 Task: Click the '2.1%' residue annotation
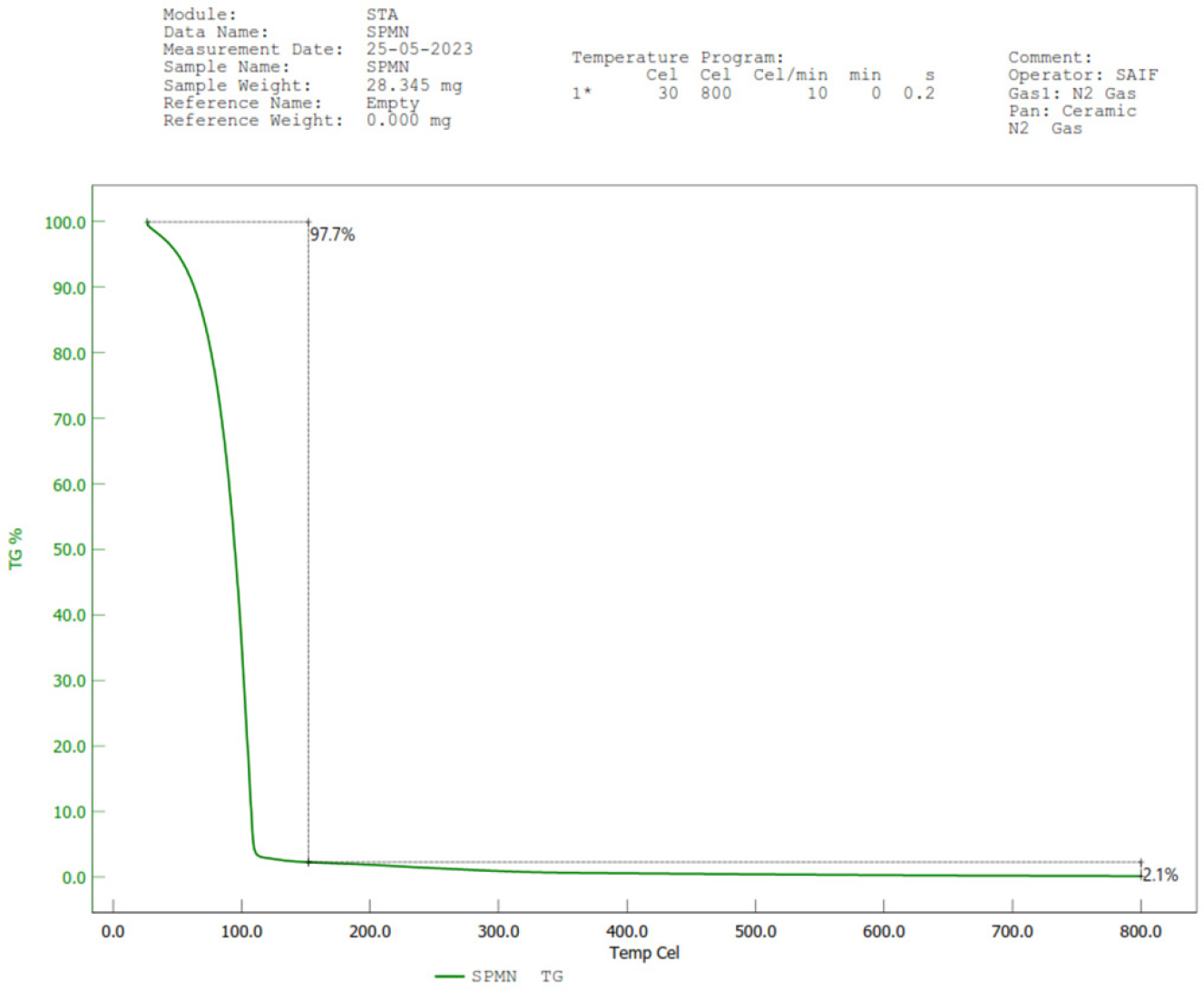[1160, 876]
